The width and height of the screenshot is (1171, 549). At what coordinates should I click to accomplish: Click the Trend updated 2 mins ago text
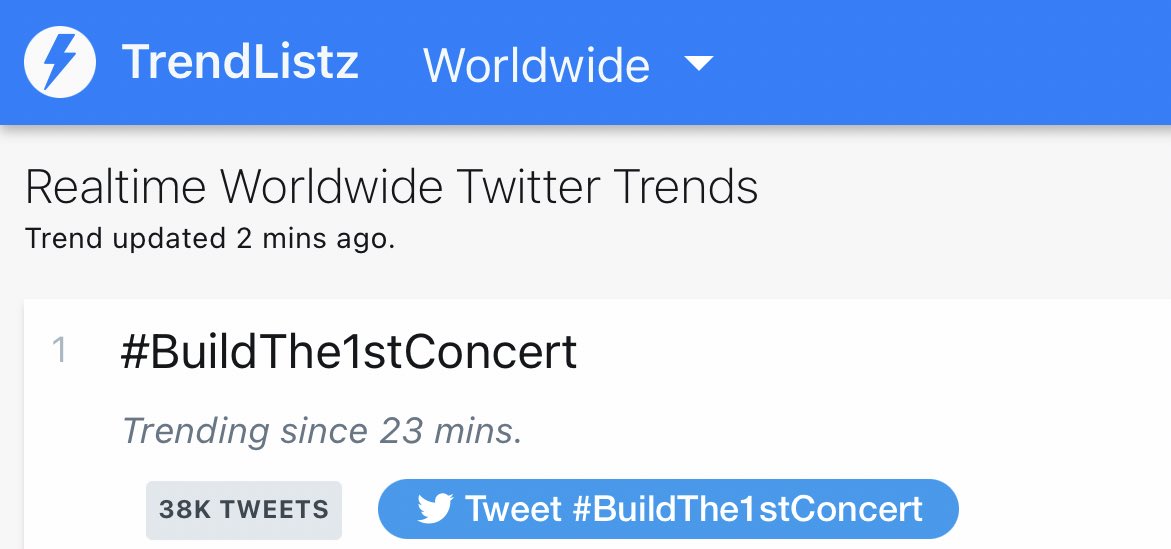[x=210, y=239]
